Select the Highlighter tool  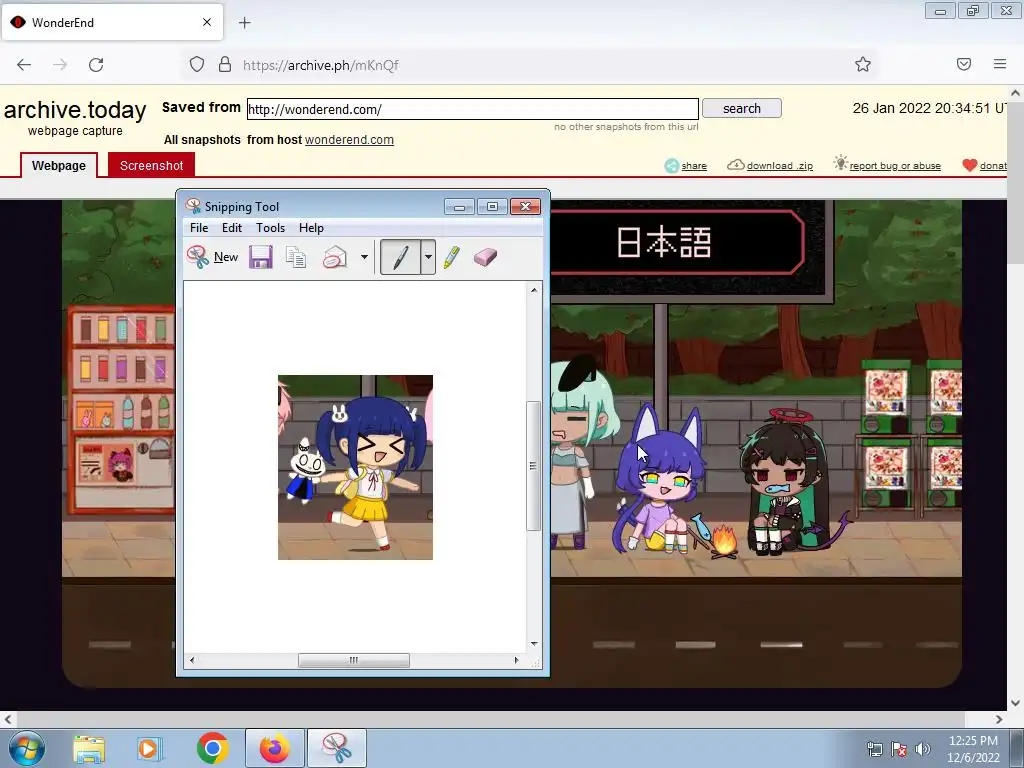[451, 257]
